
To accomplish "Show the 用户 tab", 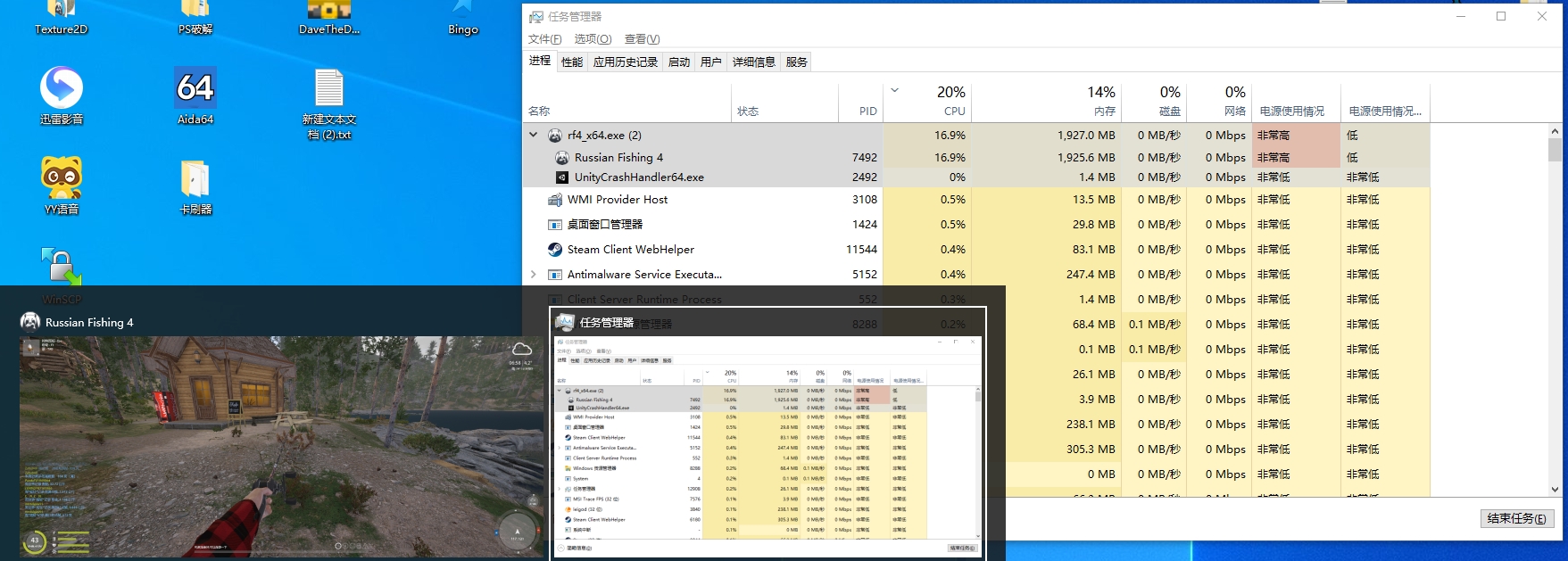I will pos(711,62).
